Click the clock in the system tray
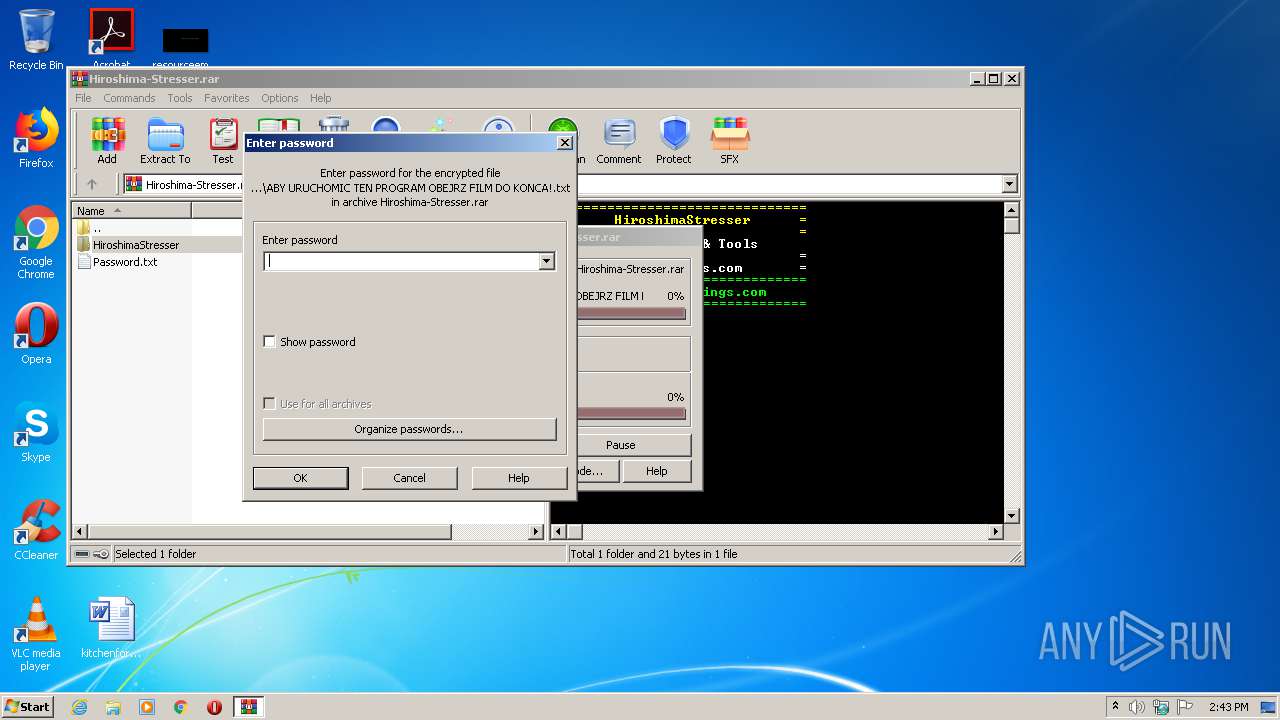 click(x=1228, y=707)
